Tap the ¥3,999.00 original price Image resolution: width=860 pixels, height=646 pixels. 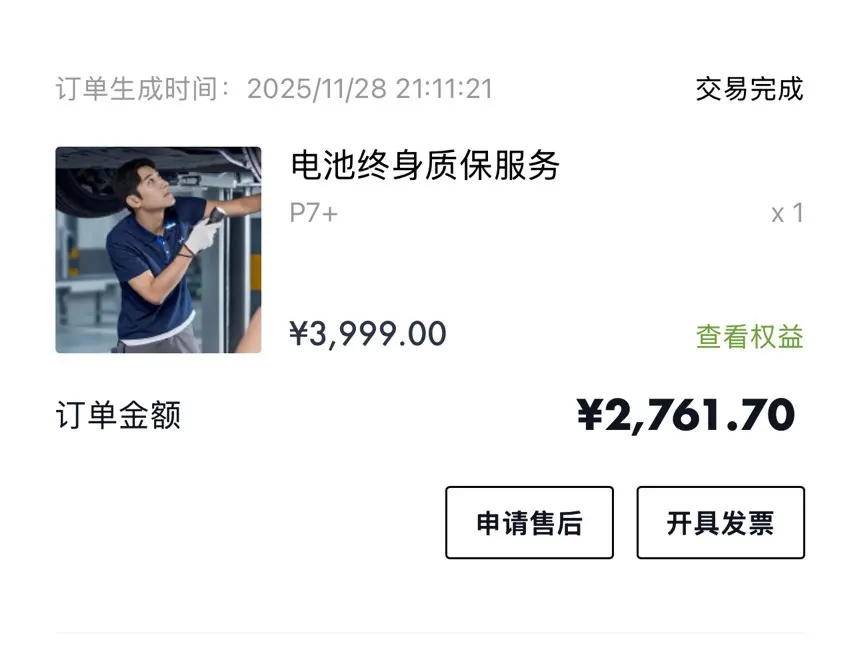367,334
